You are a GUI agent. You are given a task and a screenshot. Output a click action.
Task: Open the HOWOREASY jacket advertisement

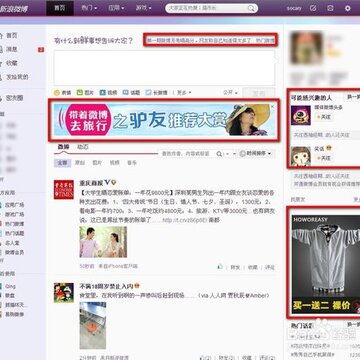click(326, 264)
